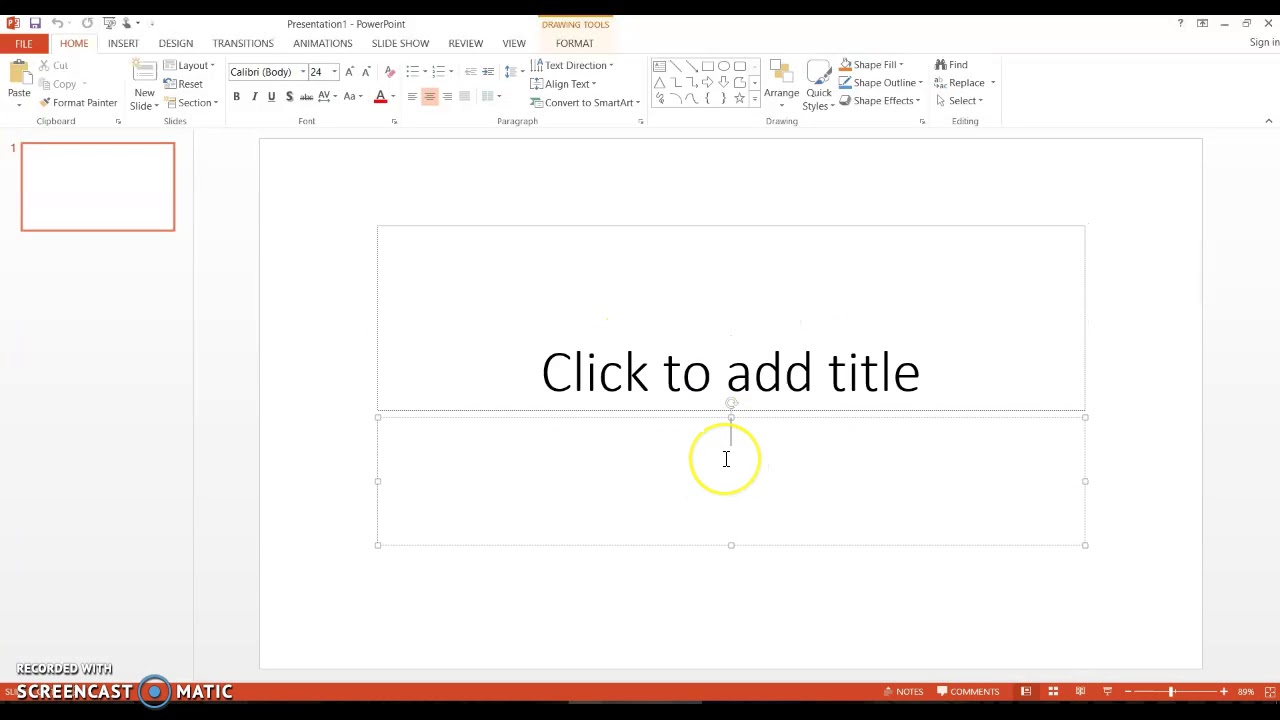Center the text alignment
The width and height of the screenshot is (1280, 720).
pos(430,97)
